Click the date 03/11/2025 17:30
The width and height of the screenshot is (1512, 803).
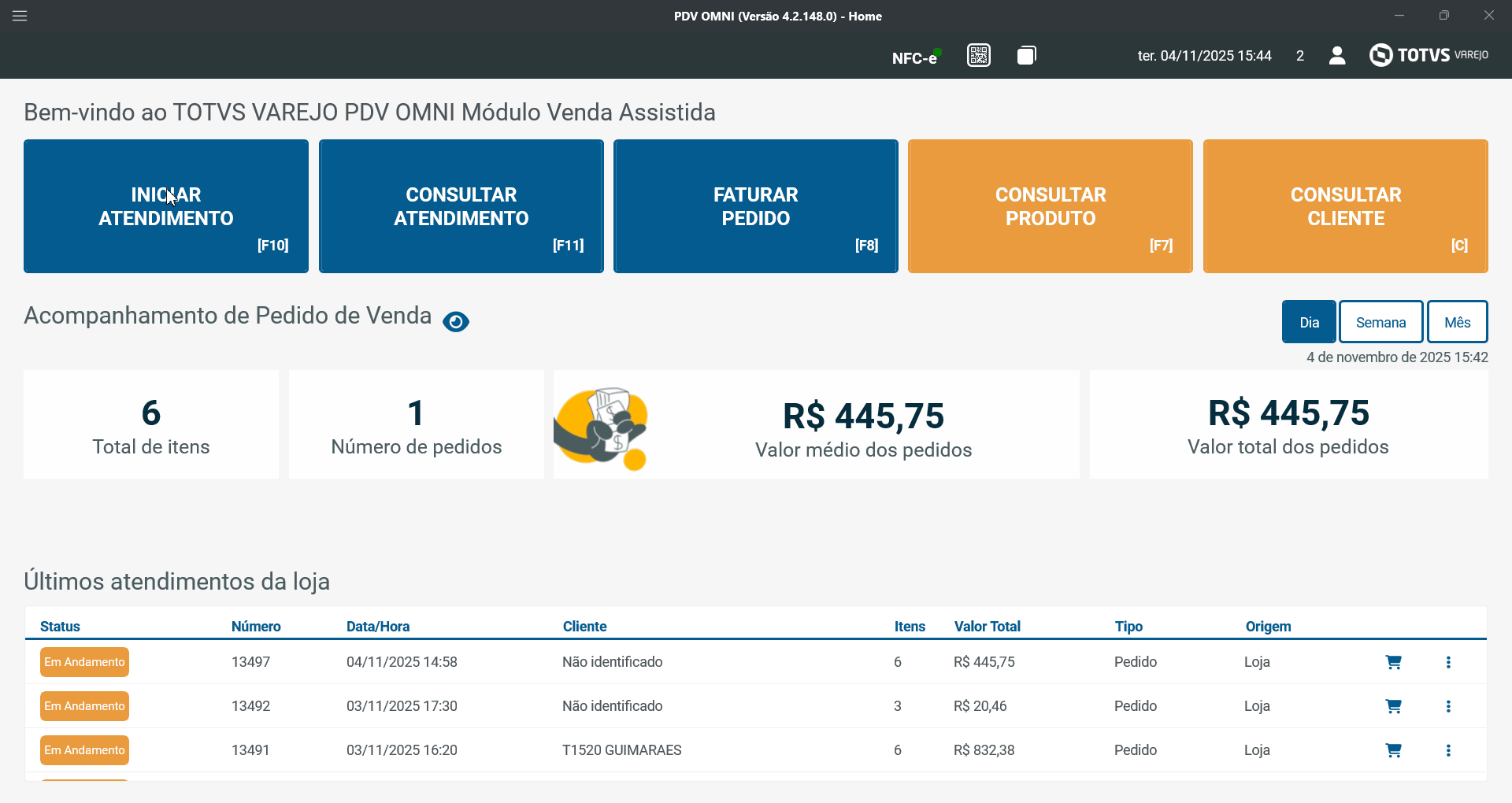tap(402, 706)
